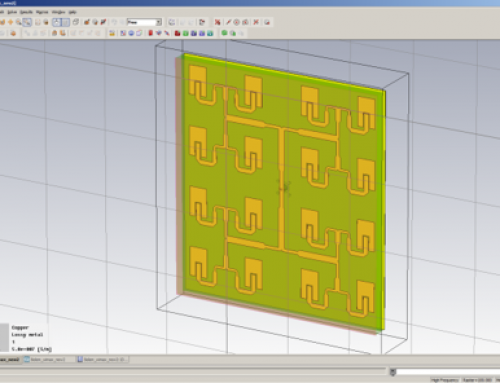Select the red pick-point pencil tool

coord(228,22)
